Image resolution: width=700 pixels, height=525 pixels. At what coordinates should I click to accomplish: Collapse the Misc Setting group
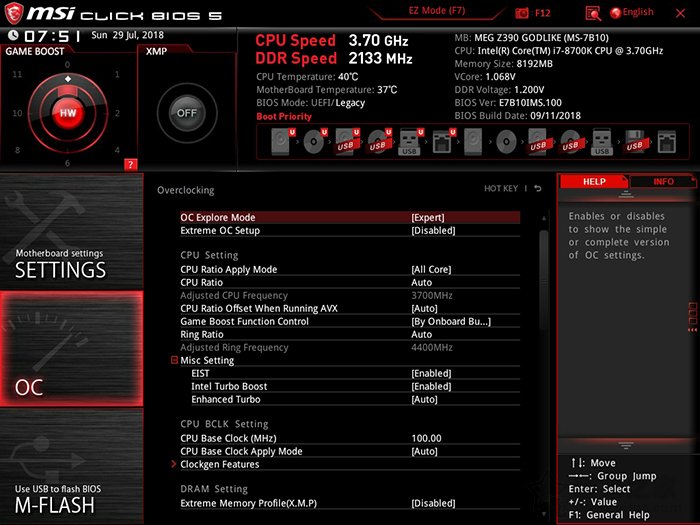(175, 360)
